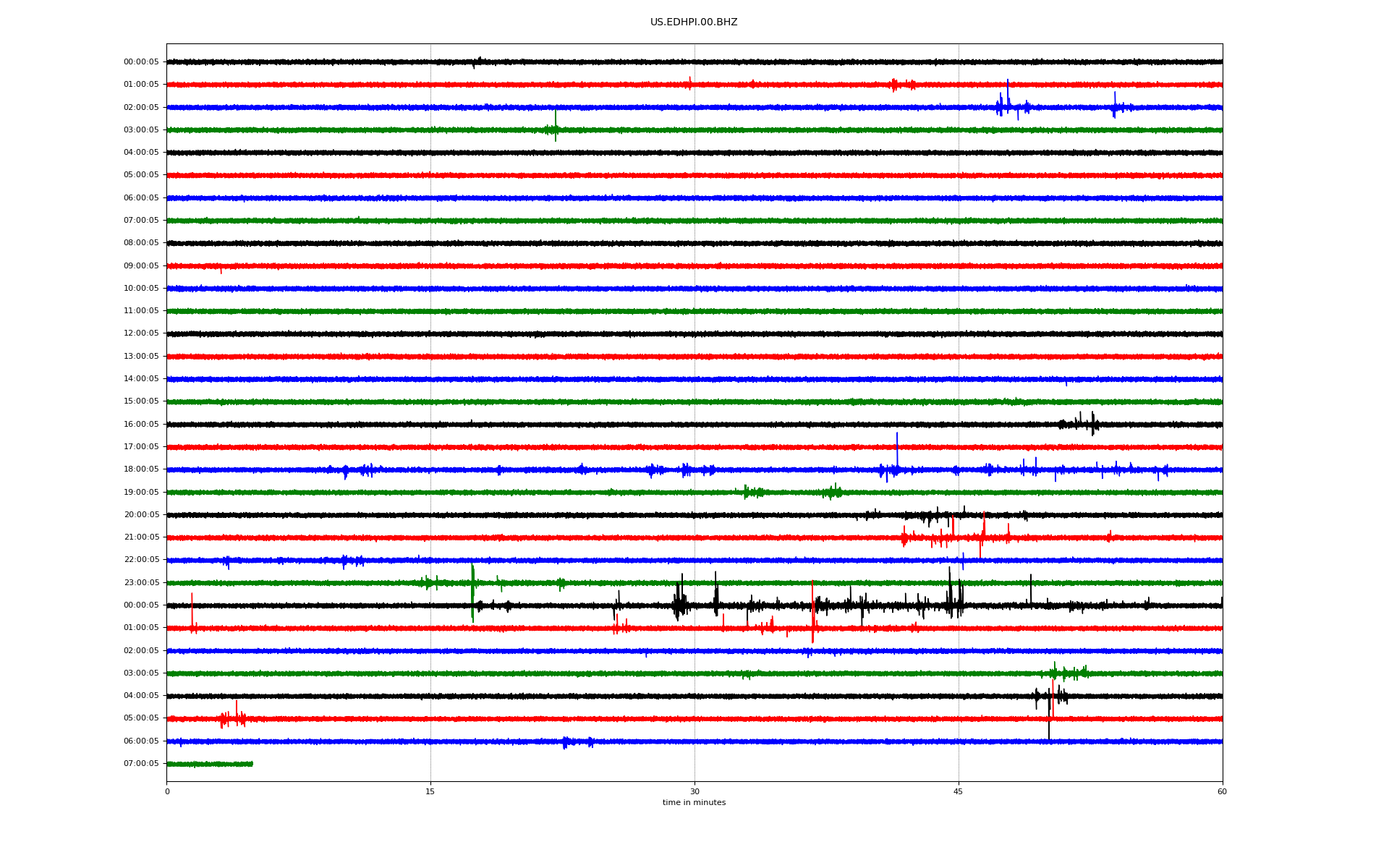Click the 22:00:05 blue trace label

tap(141, 560)
